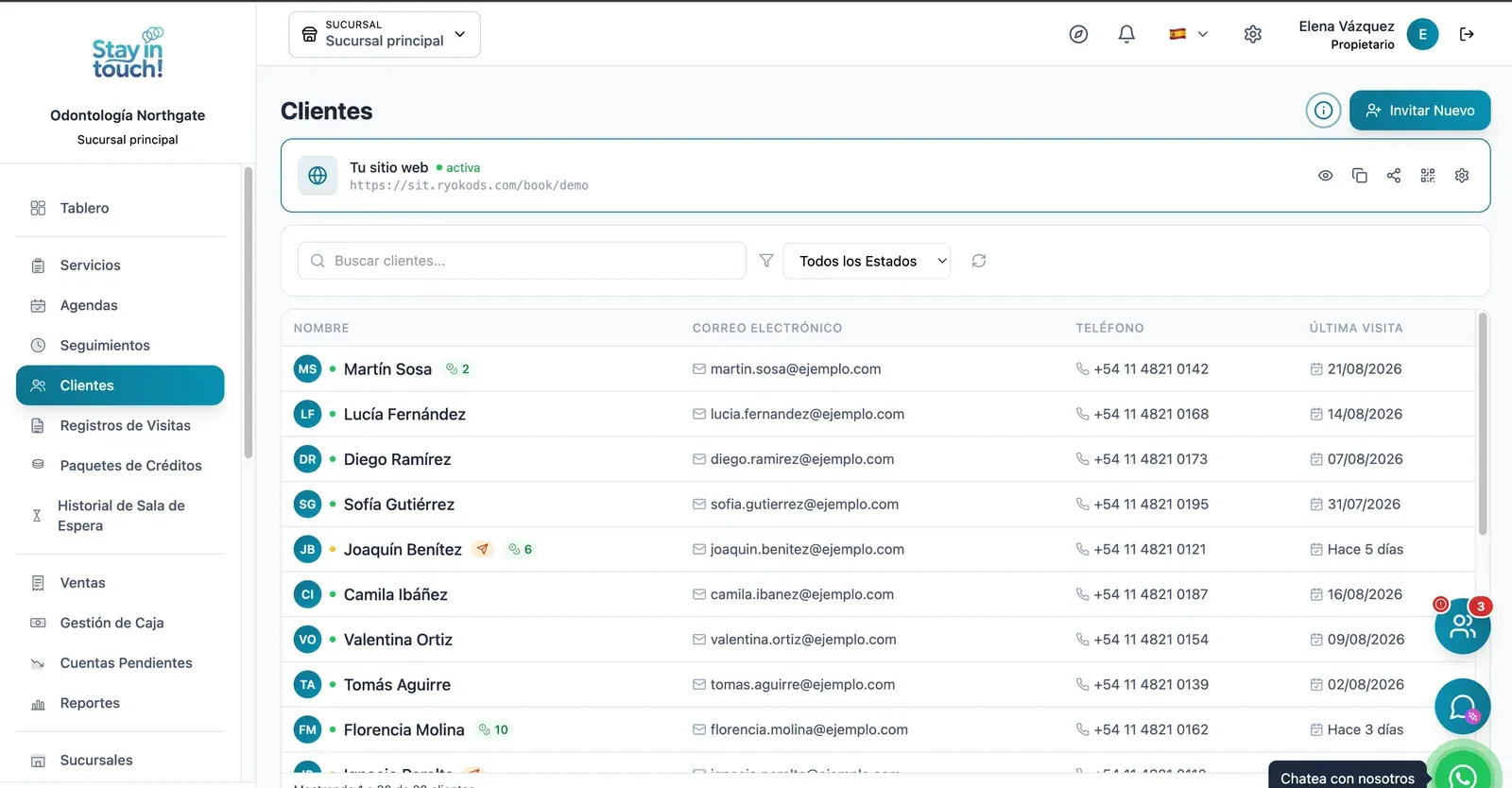Screen dimensions: 1512x788
Task: Show the website QR code
Action: (x=1428, y=176)
